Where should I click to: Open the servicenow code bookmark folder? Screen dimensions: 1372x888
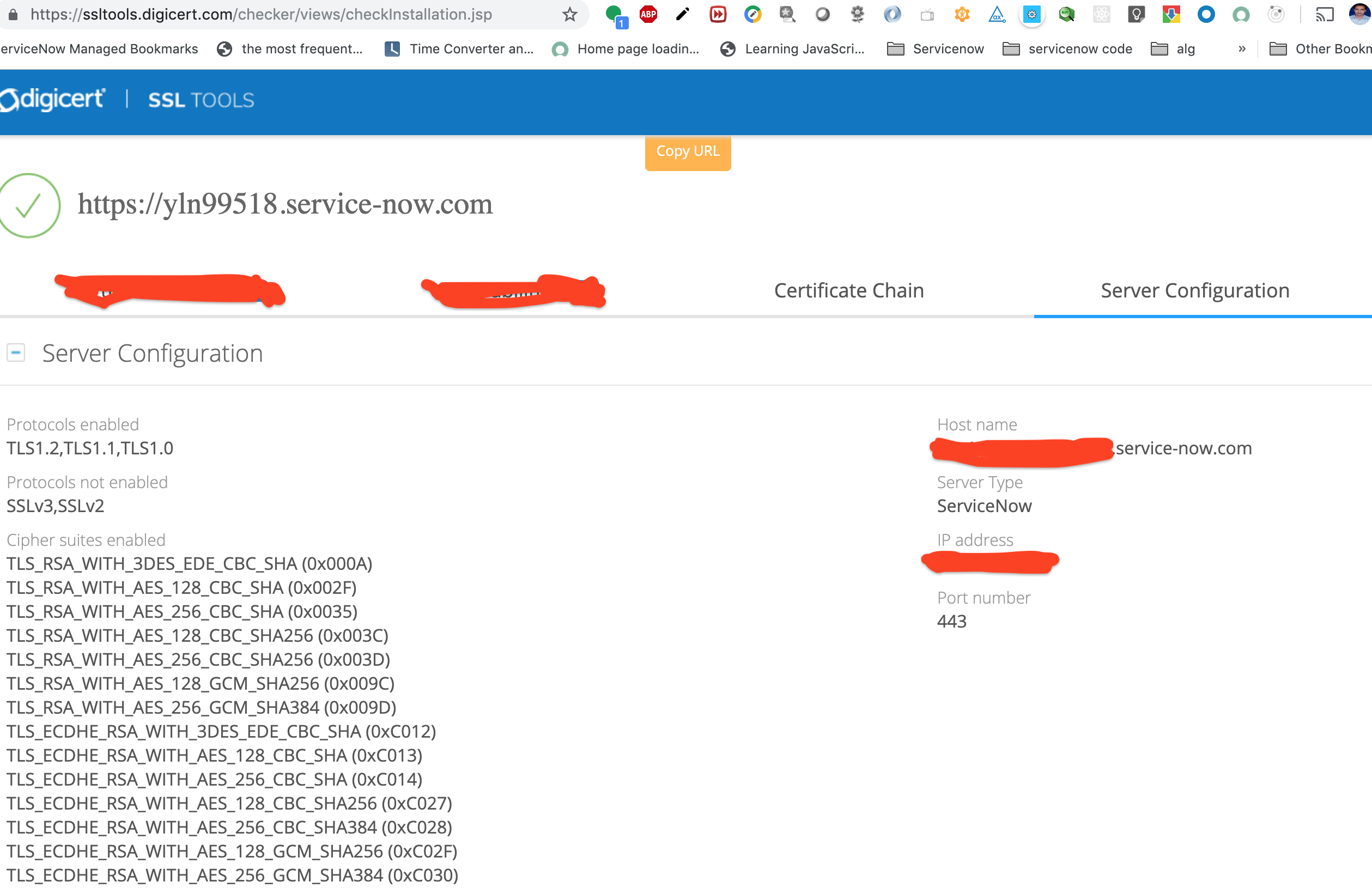(1067, 49)
